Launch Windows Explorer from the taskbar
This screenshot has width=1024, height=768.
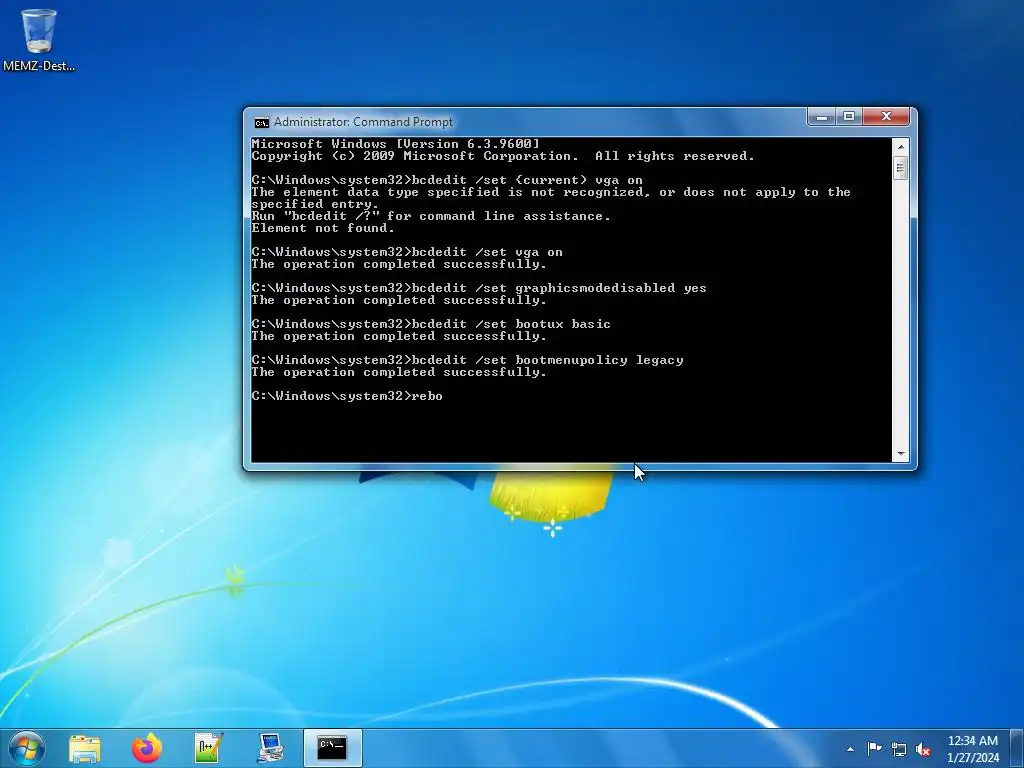tap(85, 748)
